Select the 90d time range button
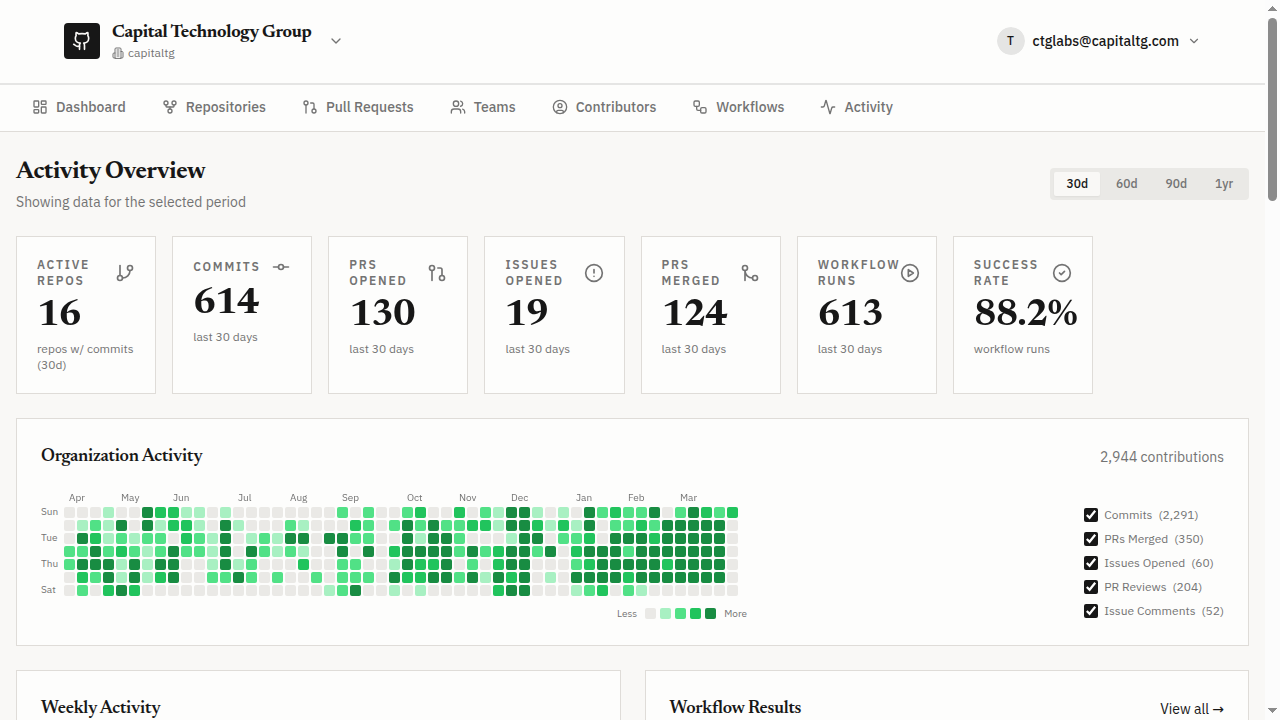This screenshot has width=1280, height=720. point(1176,184)
